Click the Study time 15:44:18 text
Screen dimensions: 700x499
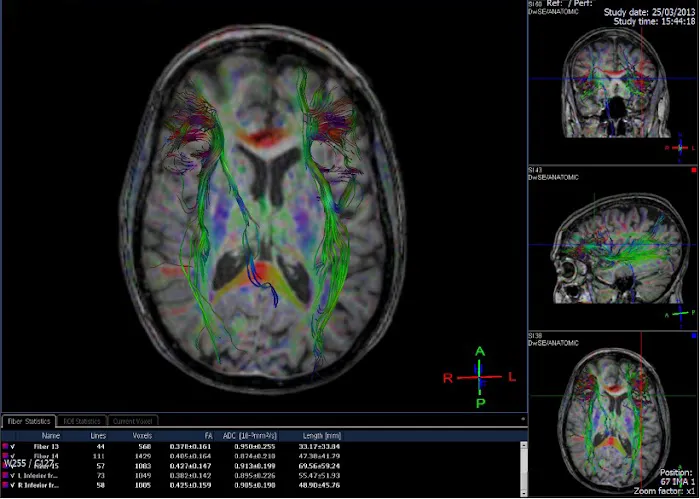pos(654,21)
